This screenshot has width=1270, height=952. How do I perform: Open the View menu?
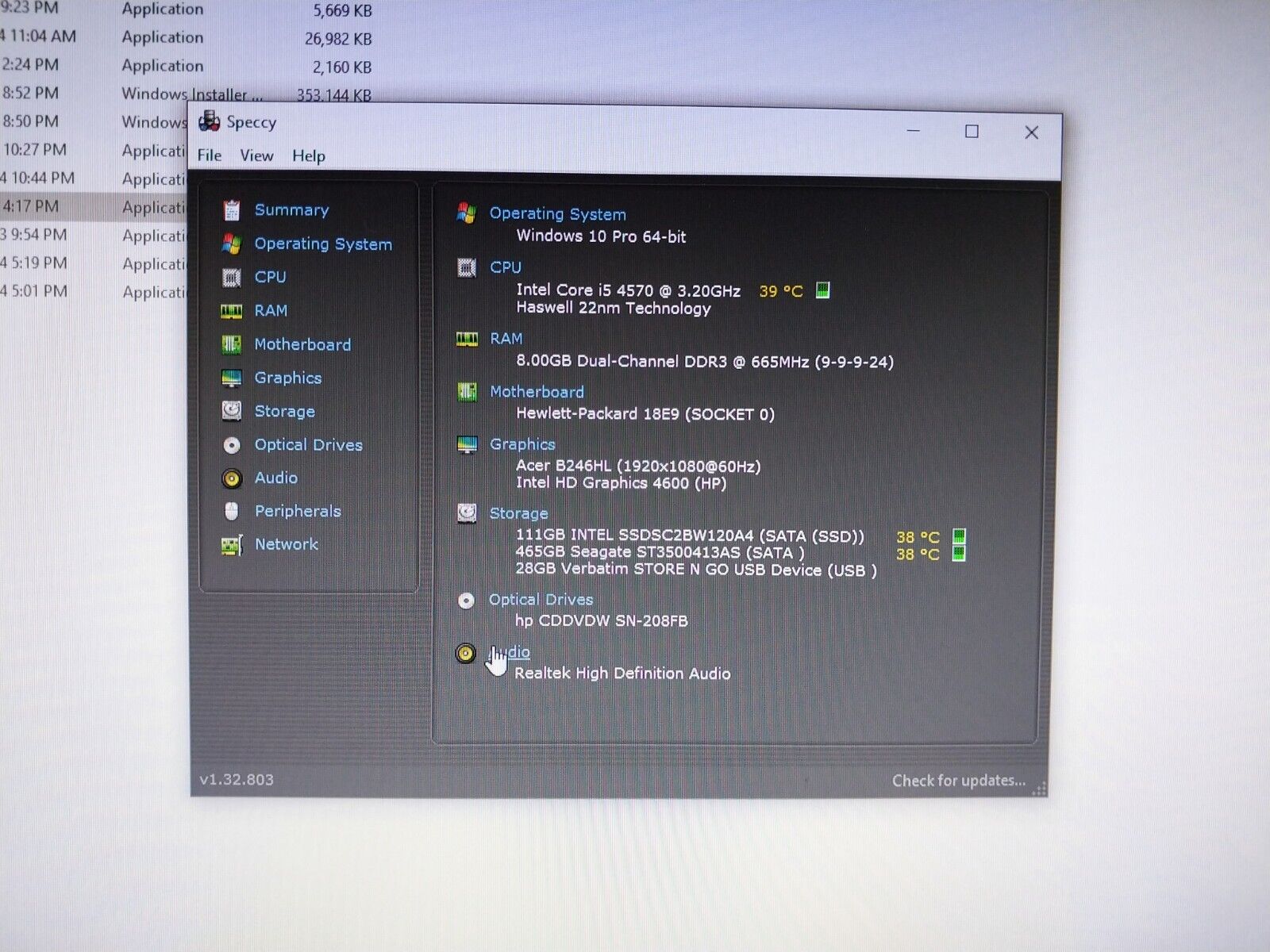(256, 155)
